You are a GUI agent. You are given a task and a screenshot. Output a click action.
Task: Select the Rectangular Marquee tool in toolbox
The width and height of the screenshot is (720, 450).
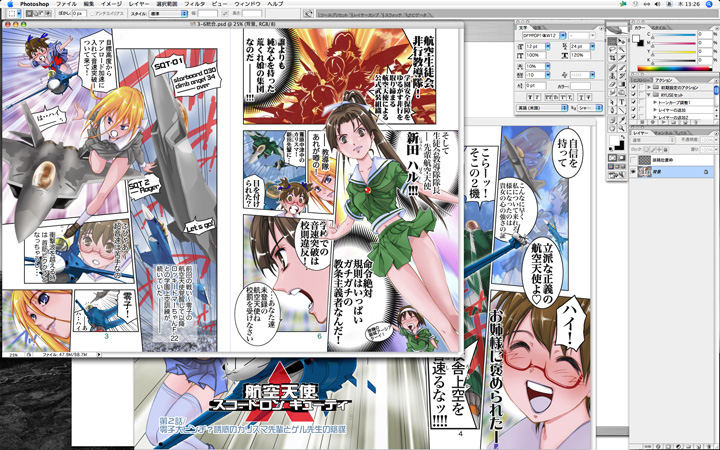[613, 41]
